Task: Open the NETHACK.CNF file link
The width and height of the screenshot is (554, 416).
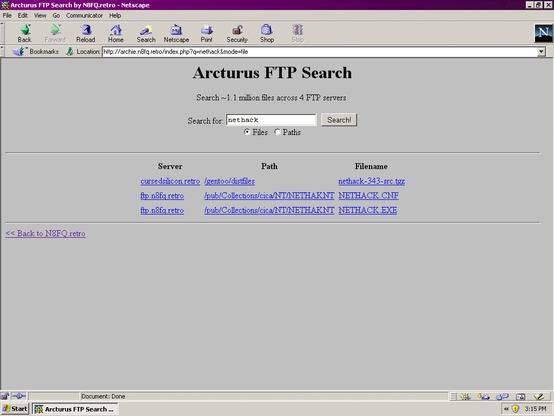Action: point(369,195)
